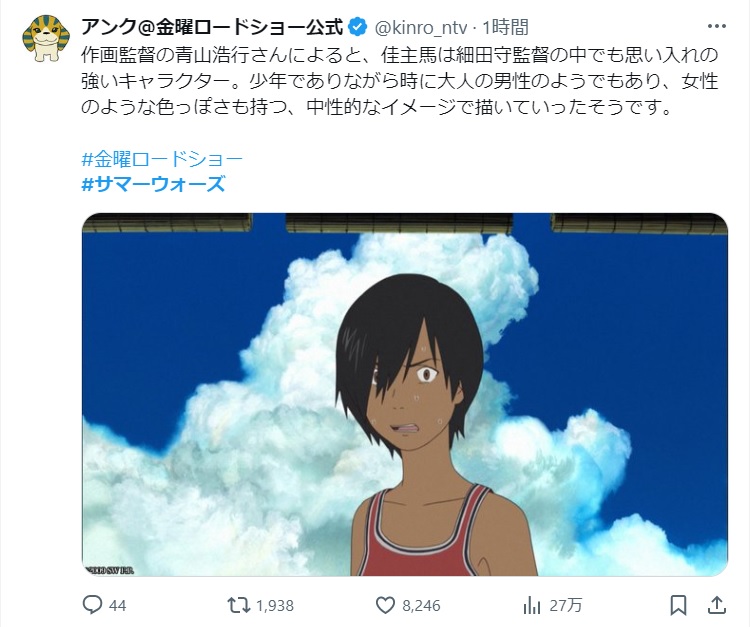Retweet this post using the arrows icon
The height and width of the screenshot is (627, 752).
238,605
